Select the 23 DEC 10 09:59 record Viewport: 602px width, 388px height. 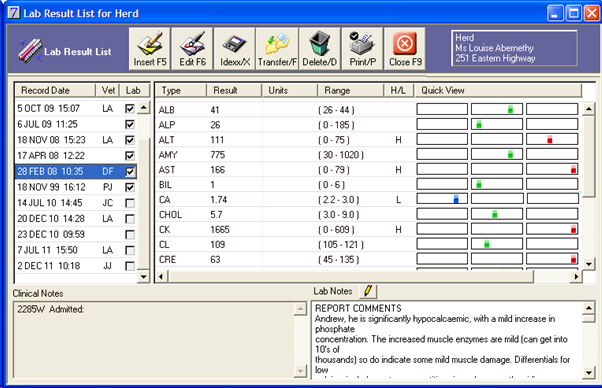[76, 234]
